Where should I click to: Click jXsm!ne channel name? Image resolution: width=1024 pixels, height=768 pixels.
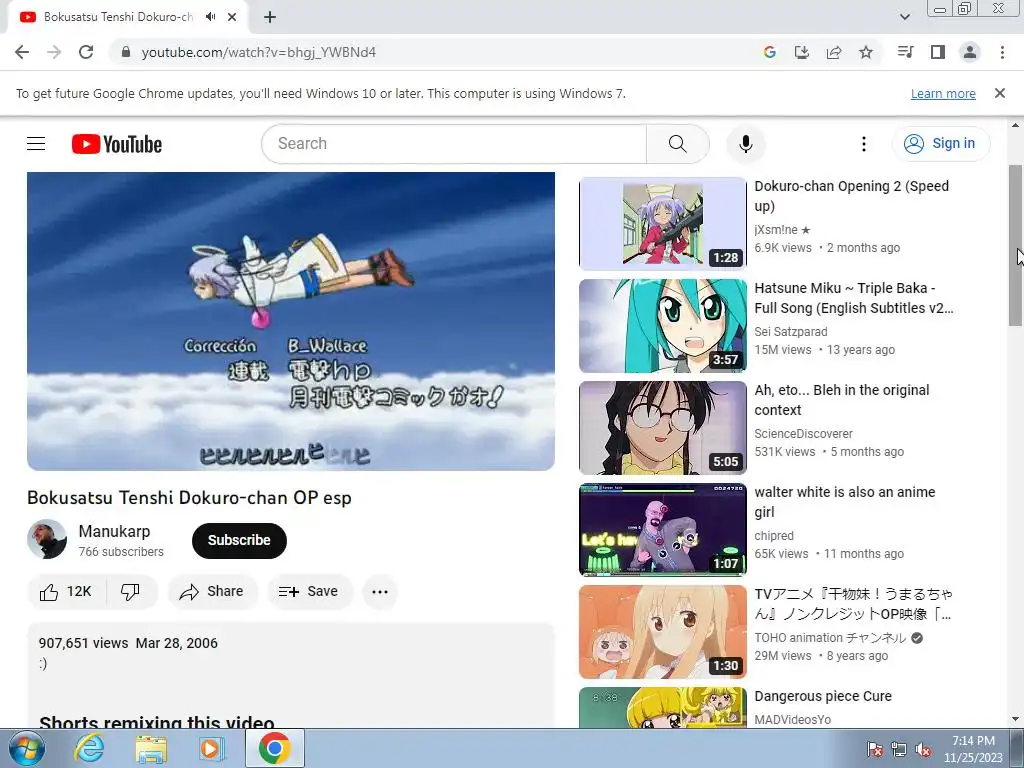(x=782, y=230)
